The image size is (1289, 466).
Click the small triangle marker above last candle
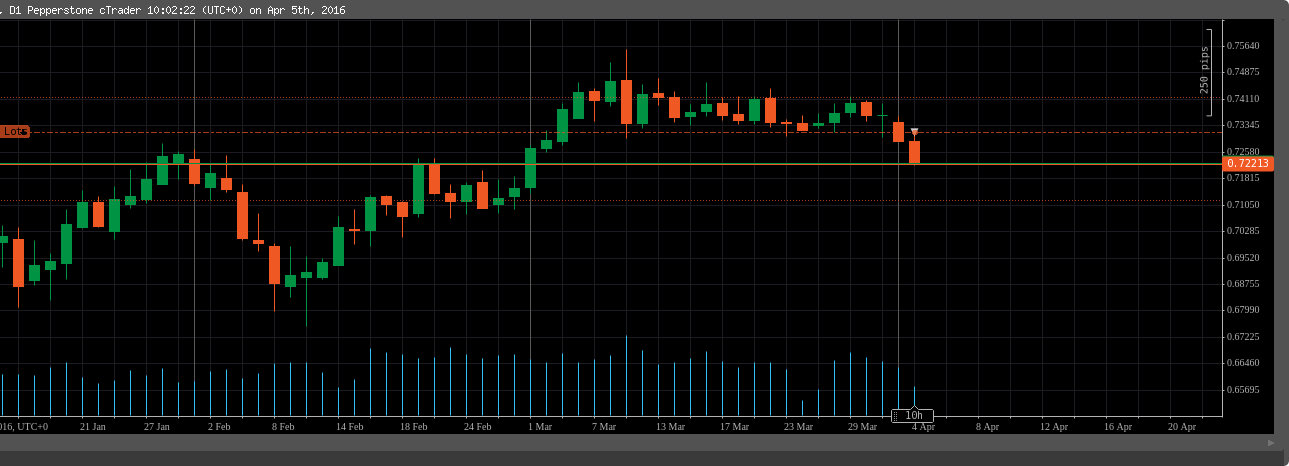click(x=914, y=132)
